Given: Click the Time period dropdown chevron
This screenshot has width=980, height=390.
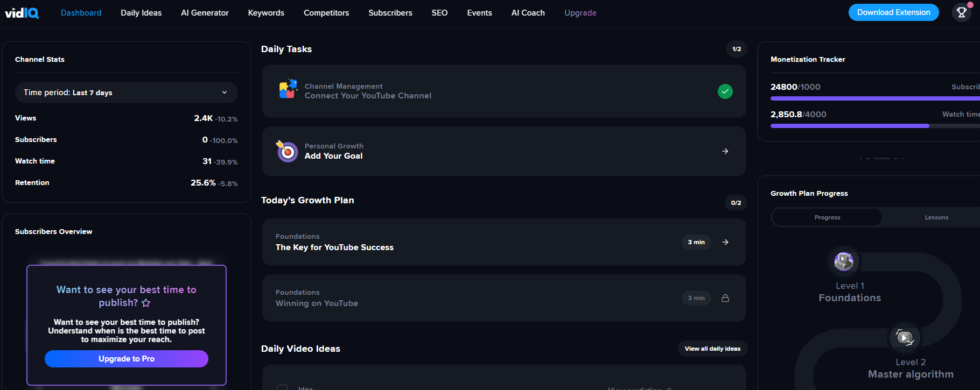Looking at the screenshot, I should click(x=224, y=92).
